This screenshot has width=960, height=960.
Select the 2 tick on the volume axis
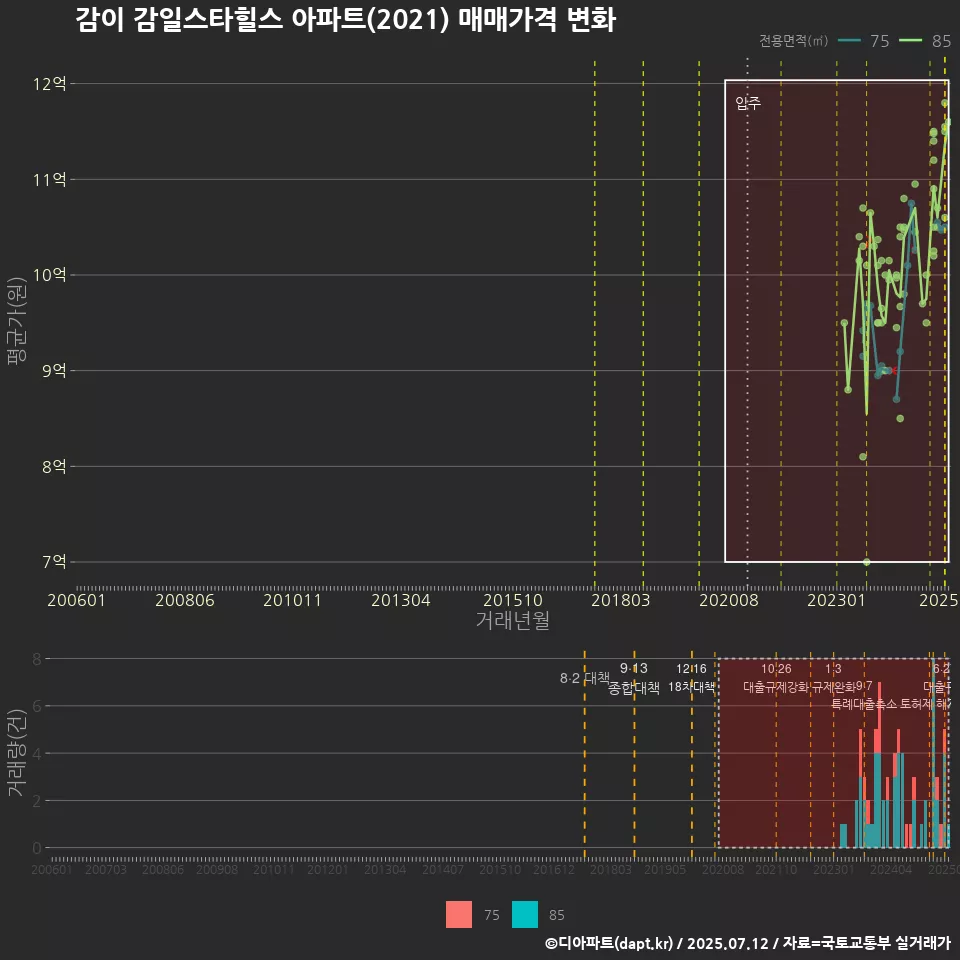tap(37, 801)
